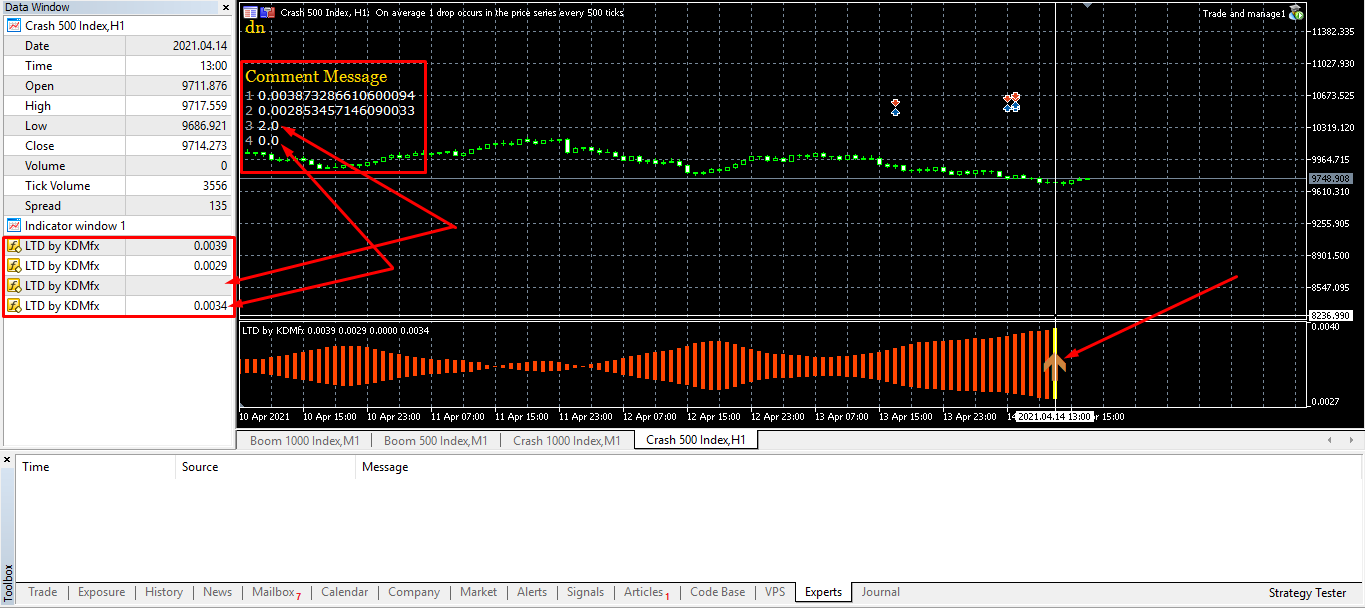Open Depth of Market icon beside chart title
This screenshot has width=1365, height=608.
pos(267,12)
